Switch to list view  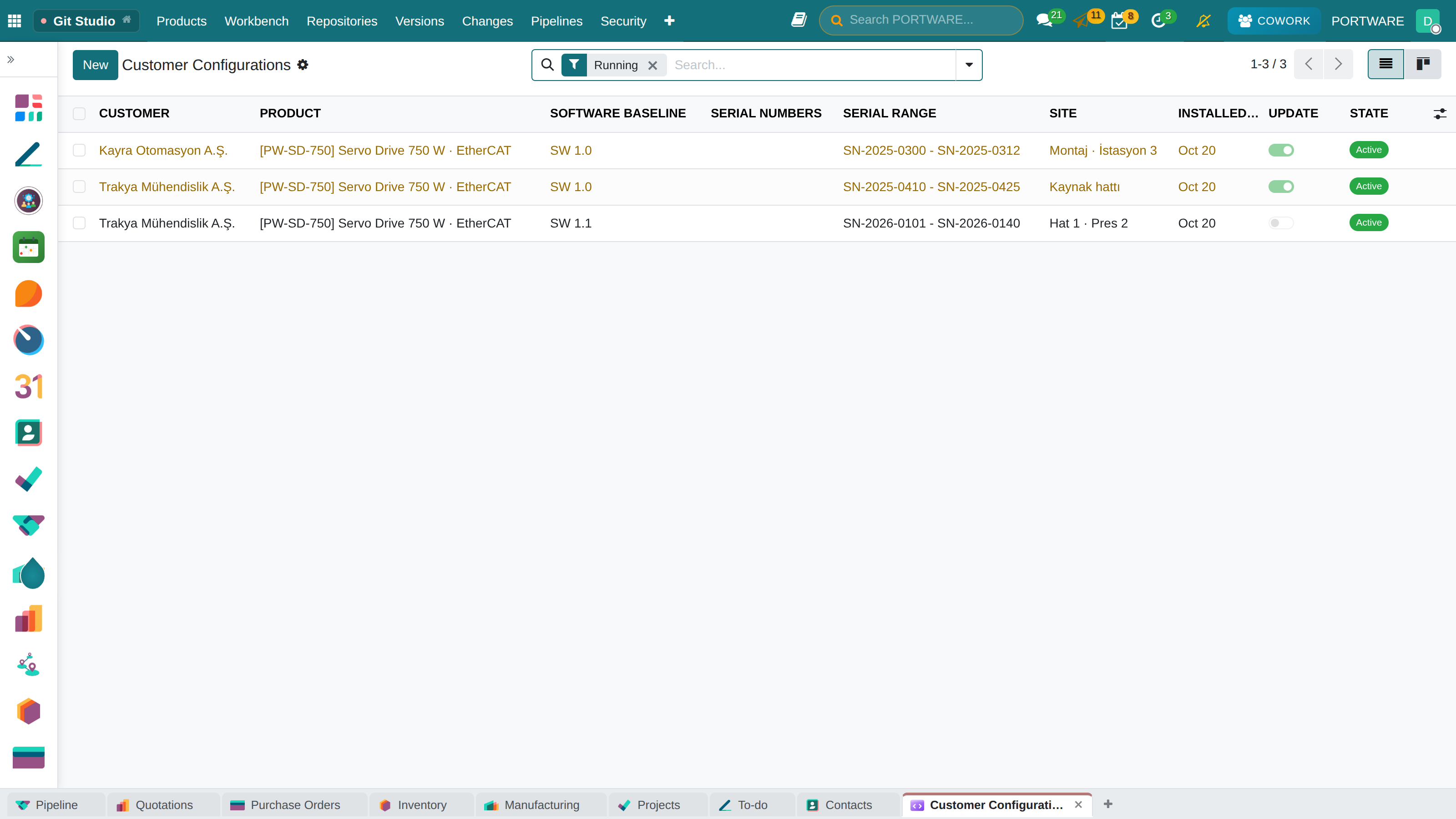point(1385,65)
